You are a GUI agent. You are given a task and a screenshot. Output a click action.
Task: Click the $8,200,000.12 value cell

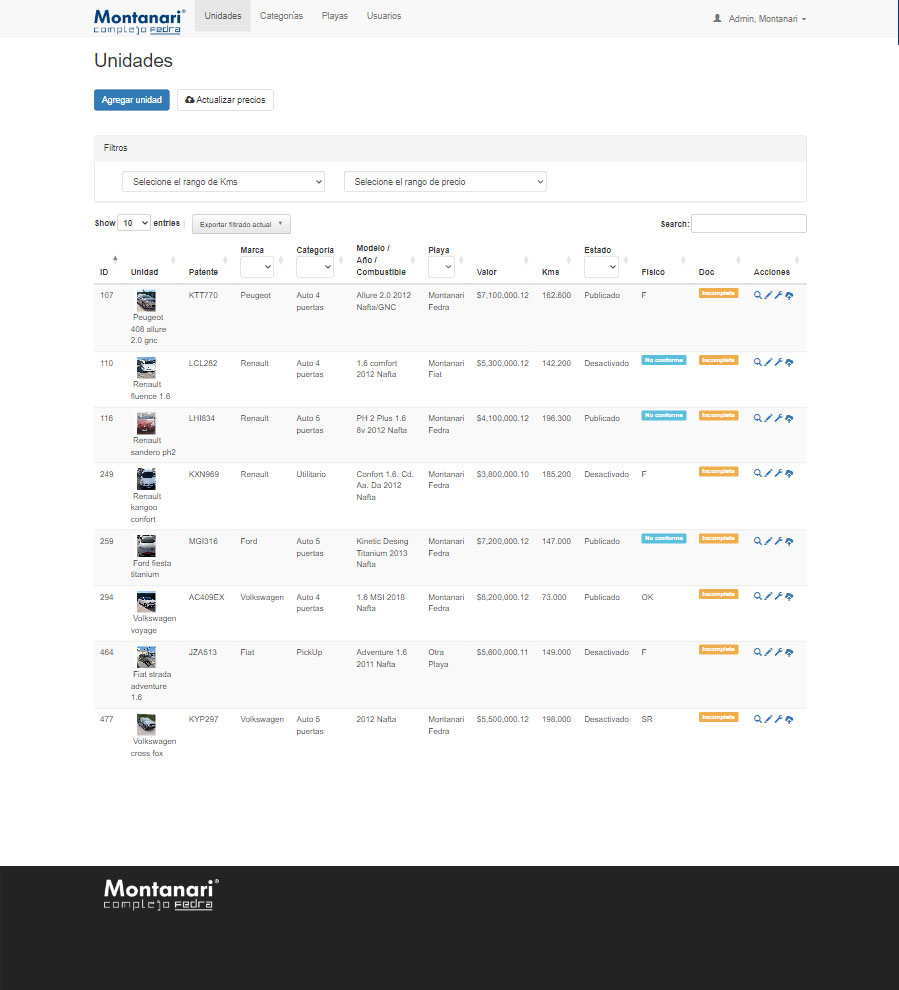coord(503,597)
